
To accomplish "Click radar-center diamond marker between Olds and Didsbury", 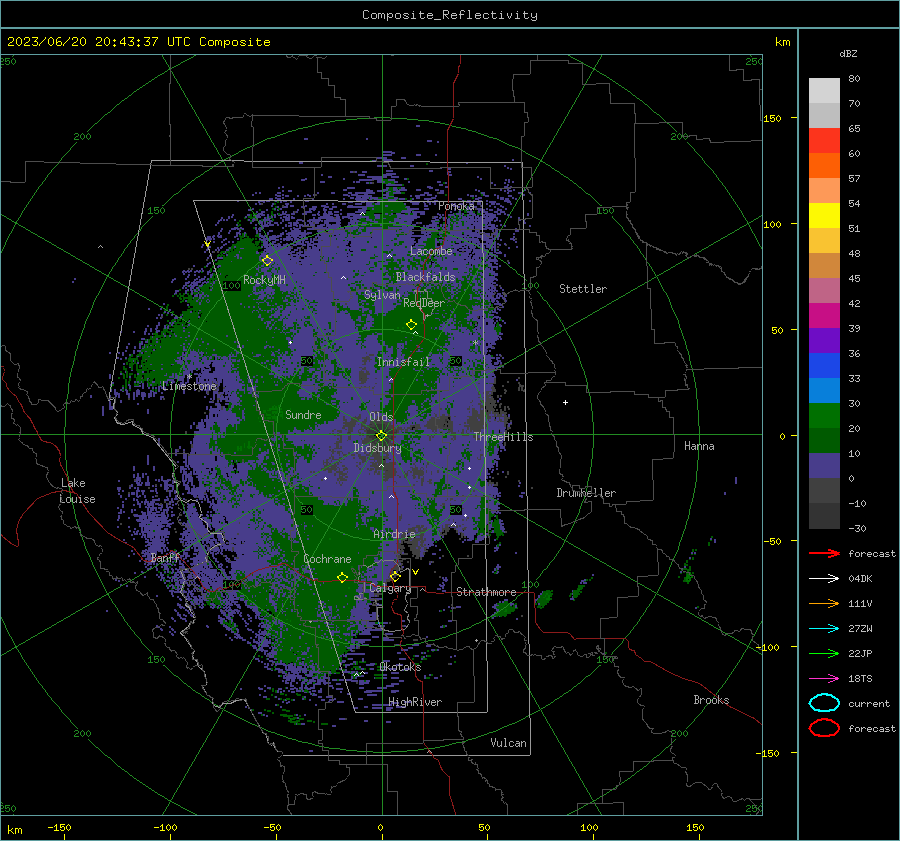I will (382, 435).
